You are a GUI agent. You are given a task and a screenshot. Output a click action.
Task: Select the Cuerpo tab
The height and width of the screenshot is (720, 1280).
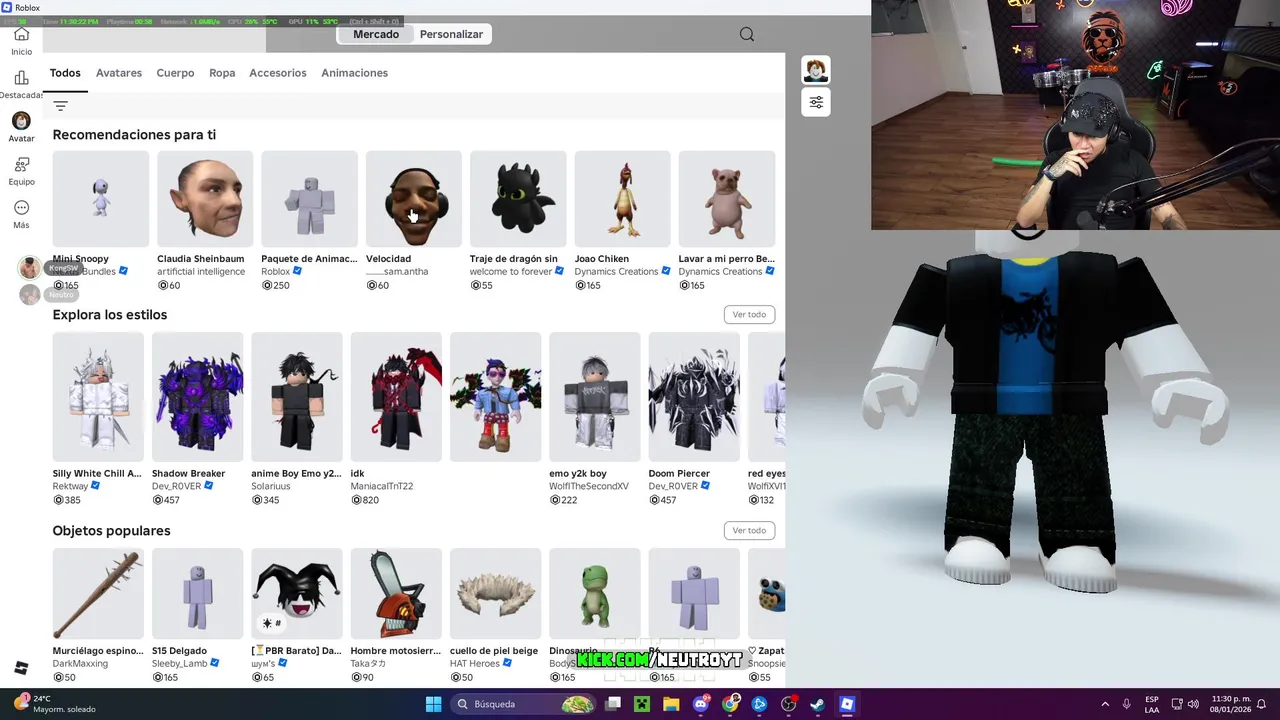[x=175, y=73]
